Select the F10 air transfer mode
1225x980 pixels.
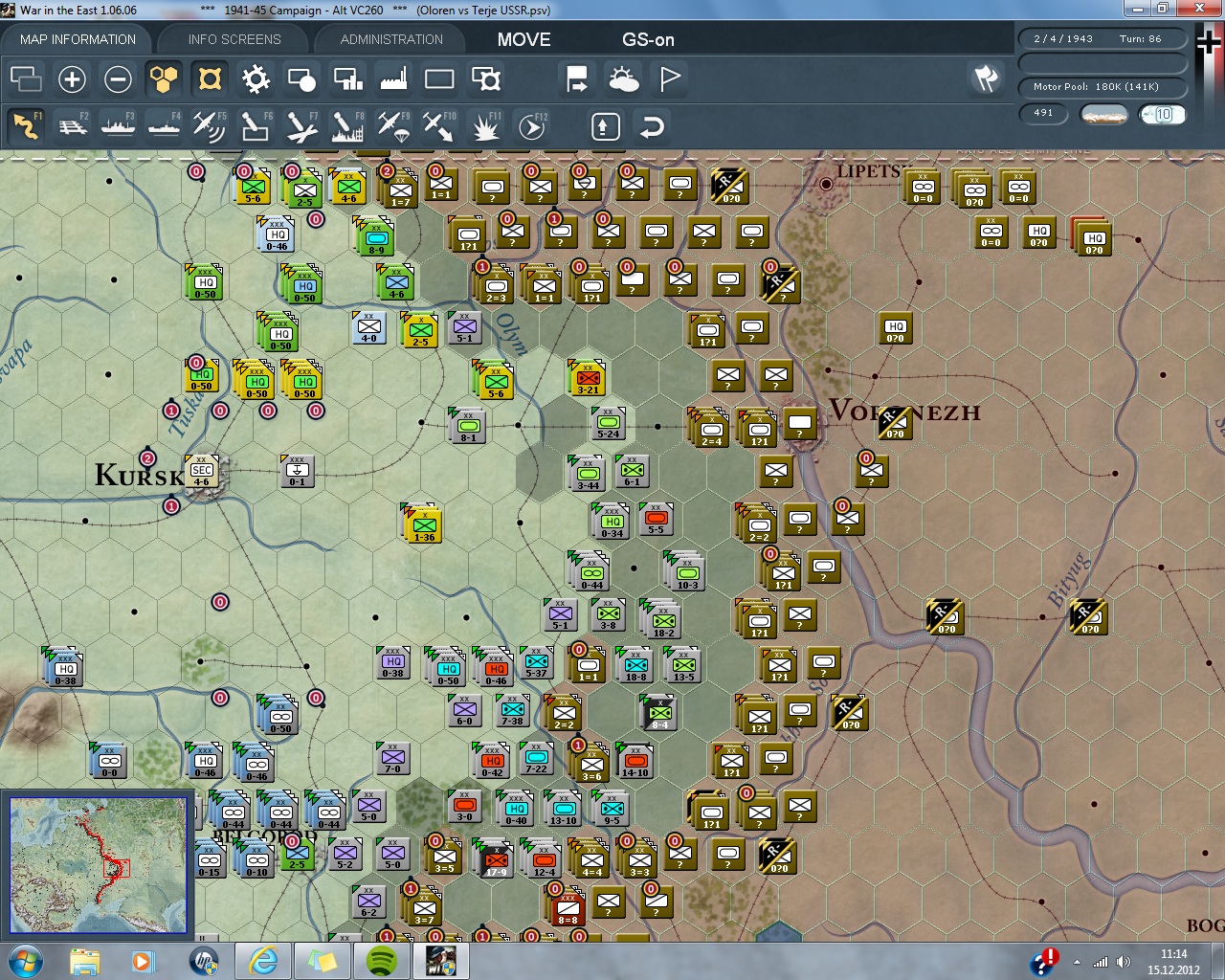(x=439, y=126)
